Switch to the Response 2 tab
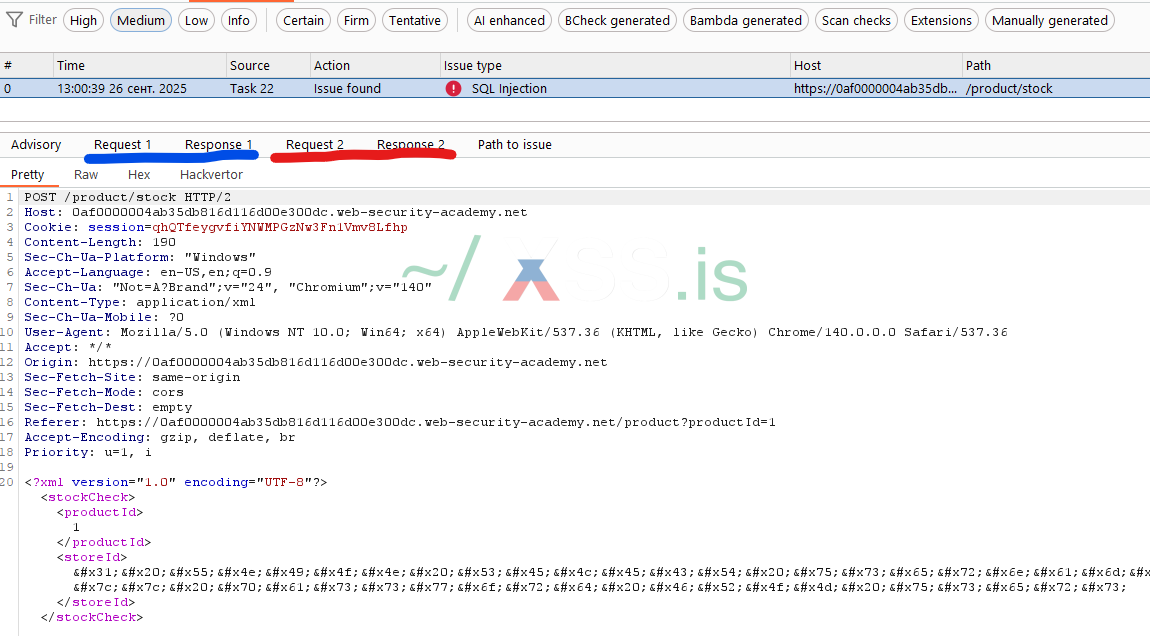Screen dimensions: 1150x636 pyautogui.click(x=411, y=145)
